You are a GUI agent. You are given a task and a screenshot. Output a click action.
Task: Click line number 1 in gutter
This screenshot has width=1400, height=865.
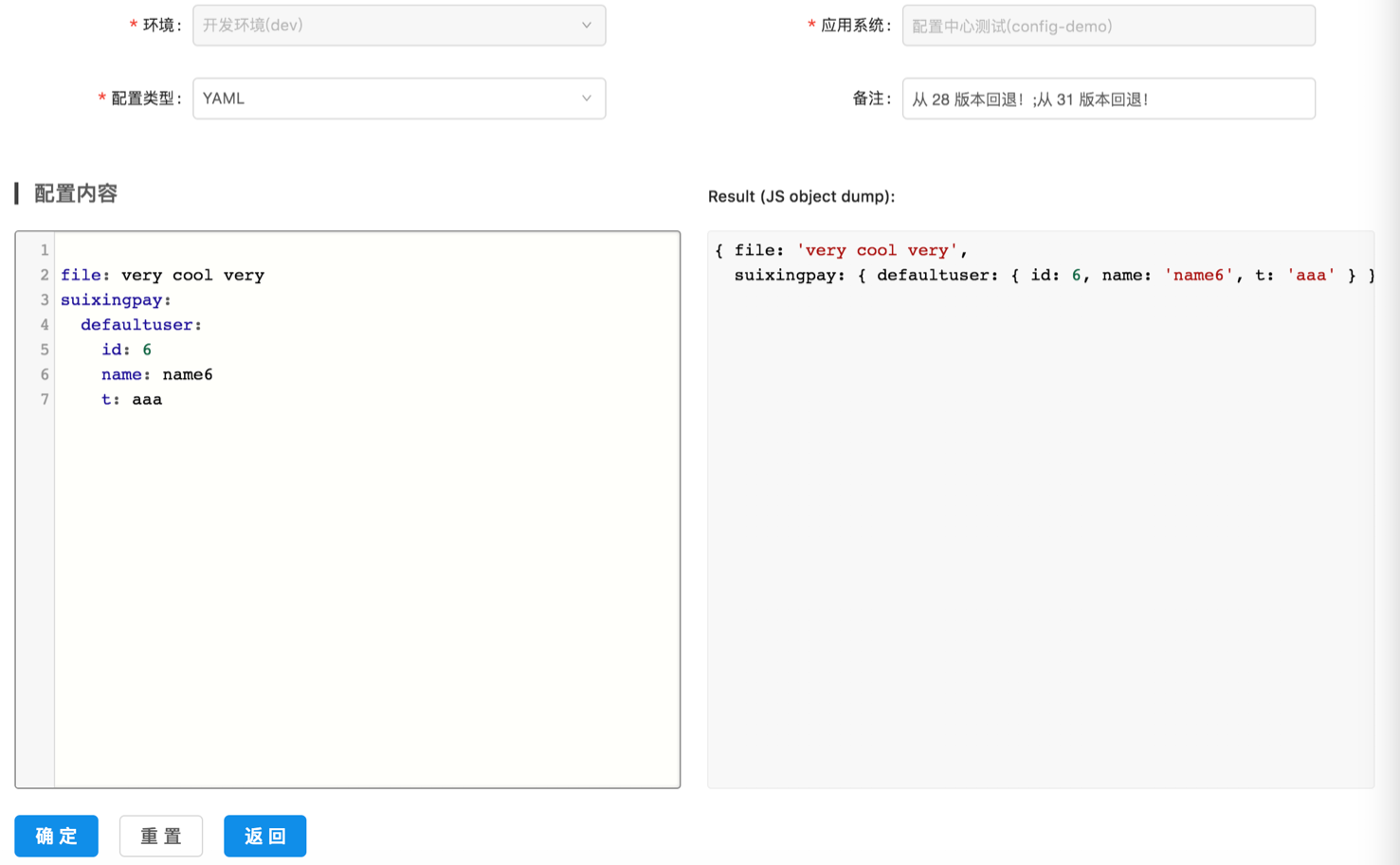(45, 250)
